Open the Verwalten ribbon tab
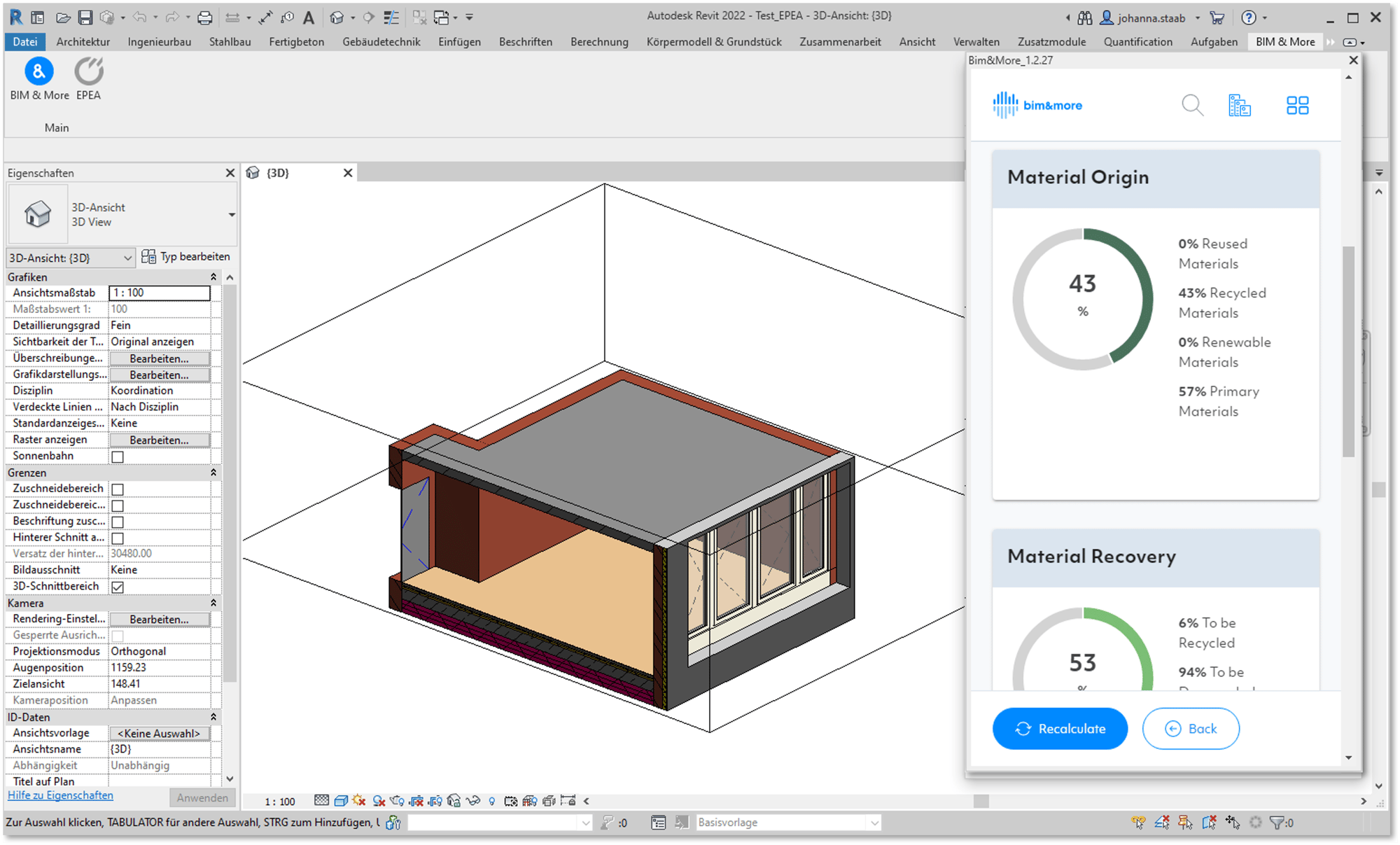 click(x=976, y=42)
